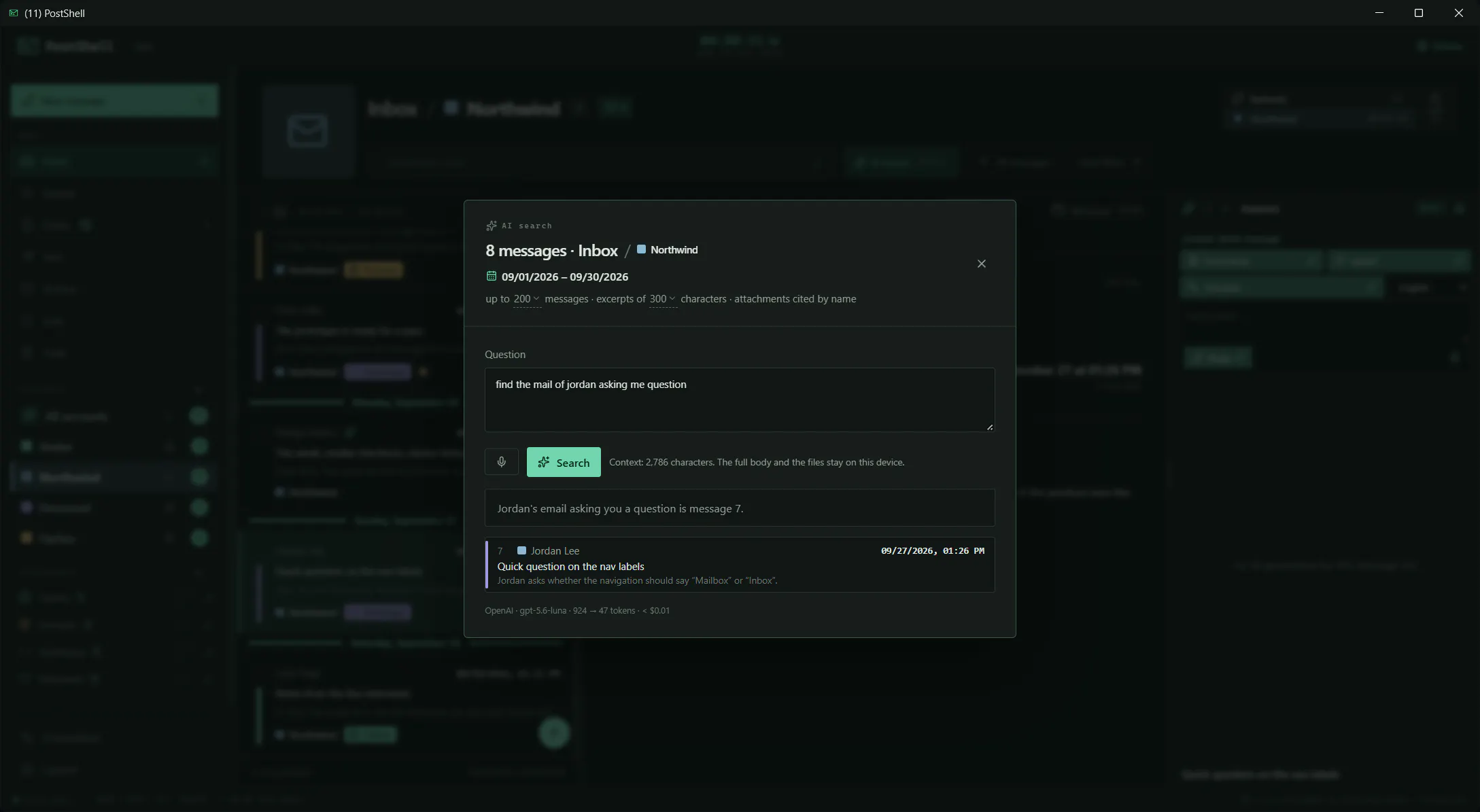Click the AI search sparkle icon
This screenshot has height=812, width=1480.
(492, 226)
